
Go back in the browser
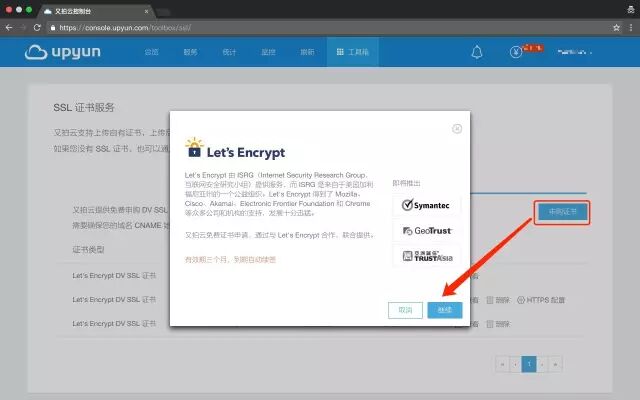[x=9, y=28]
